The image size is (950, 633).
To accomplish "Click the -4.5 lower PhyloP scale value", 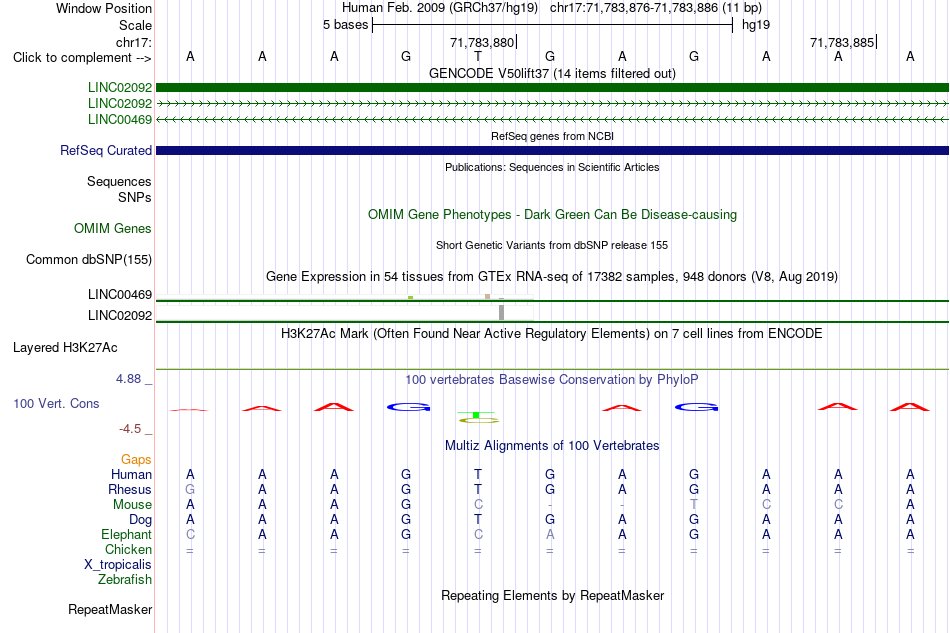I will (x=130, y=429).
